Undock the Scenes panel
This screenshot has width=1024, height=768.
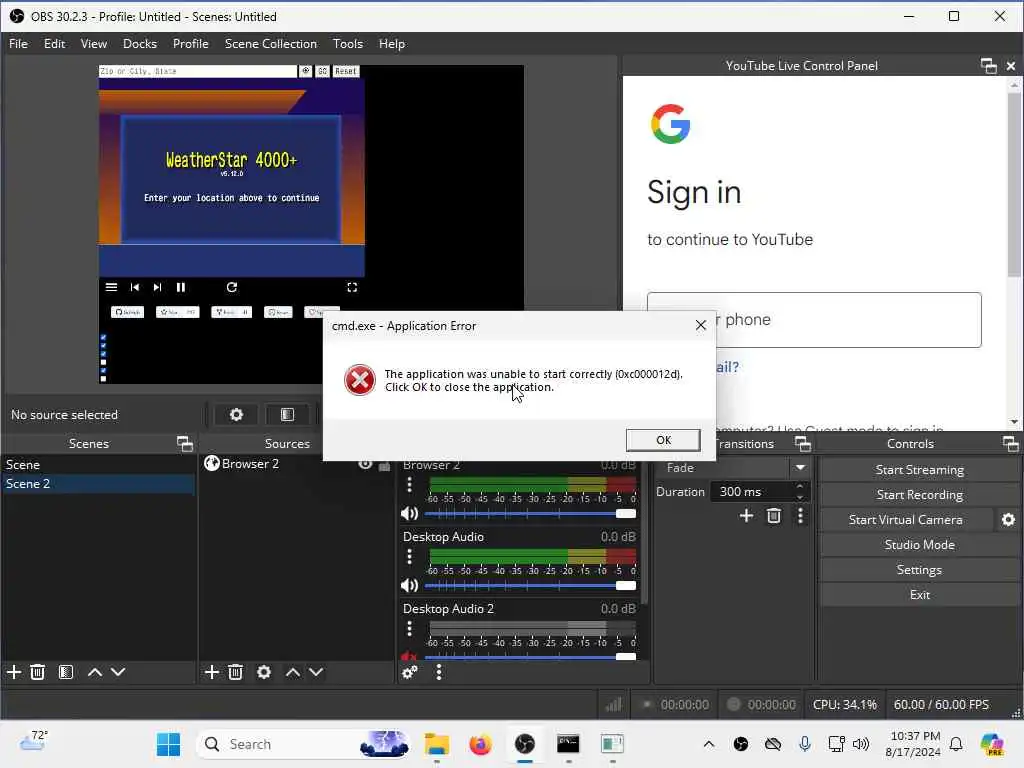(x=185, y=444)
